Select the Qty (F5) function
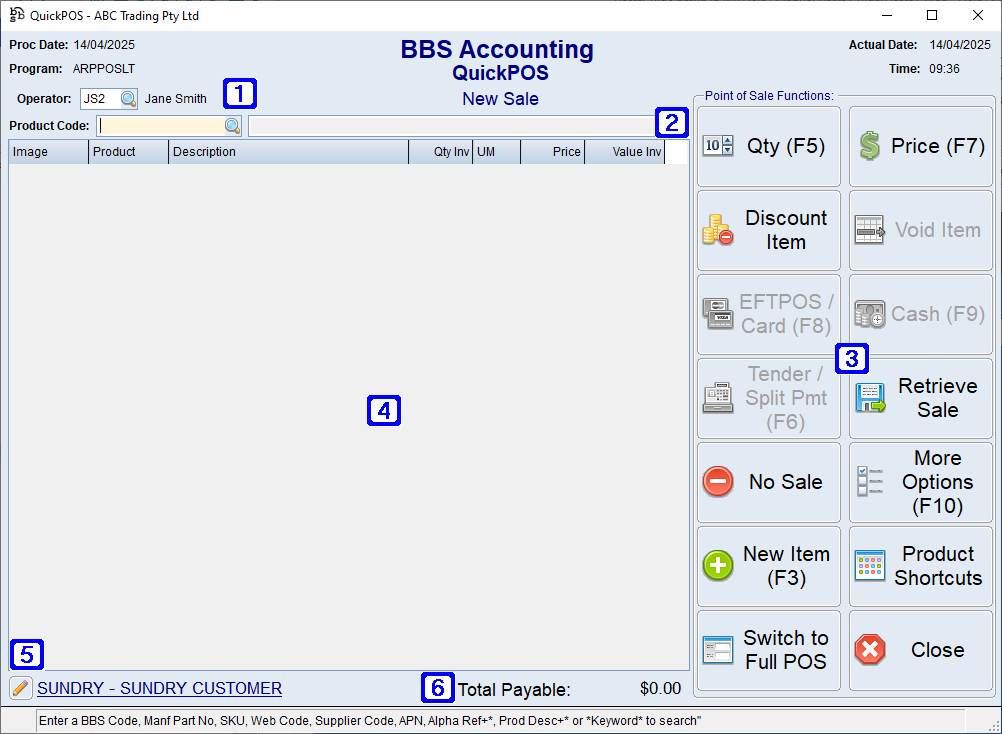The image size is (1002, 734). pyautogui.click(x=768, y=145)
